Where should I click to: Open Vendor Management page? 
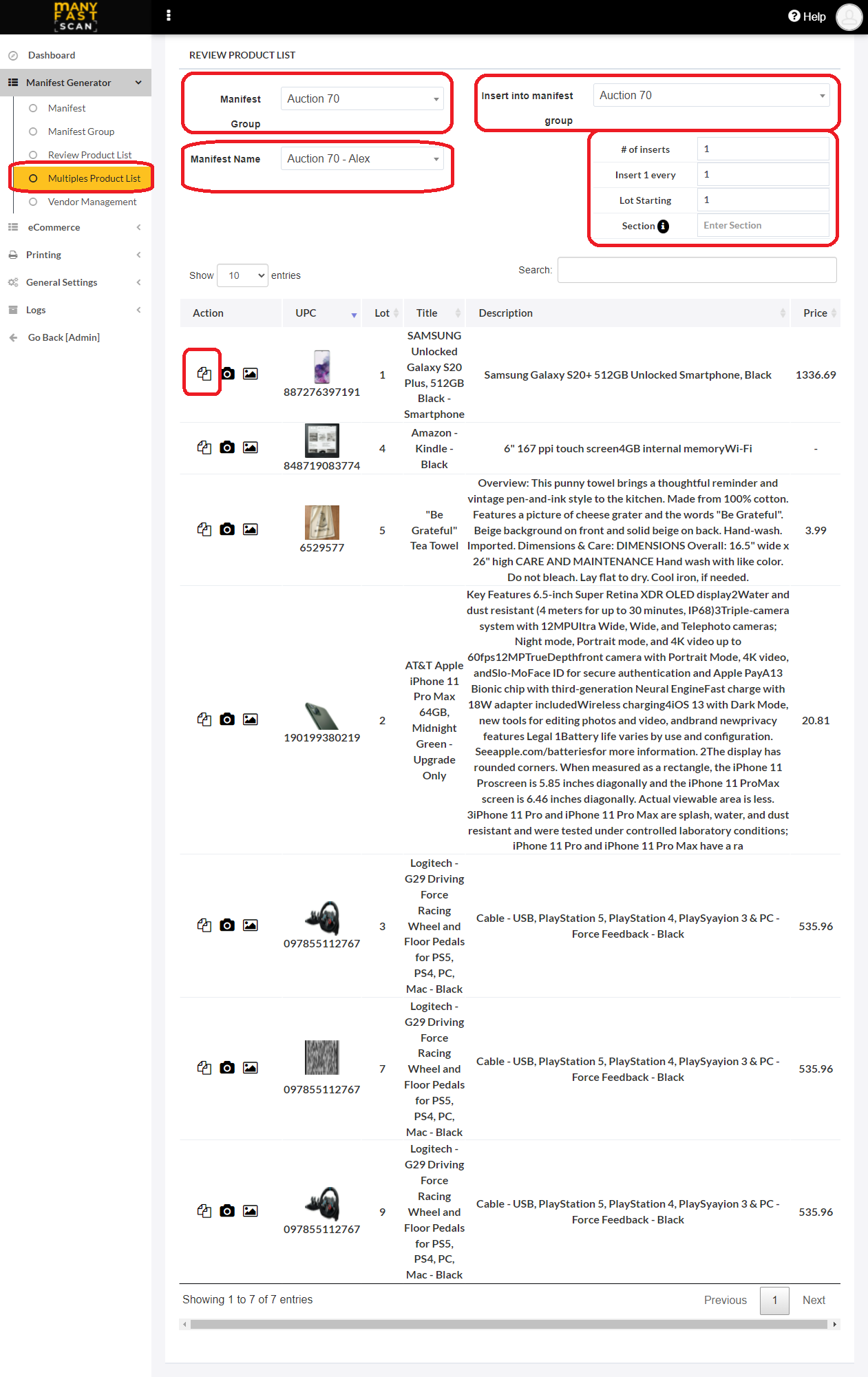pos(92,202)
